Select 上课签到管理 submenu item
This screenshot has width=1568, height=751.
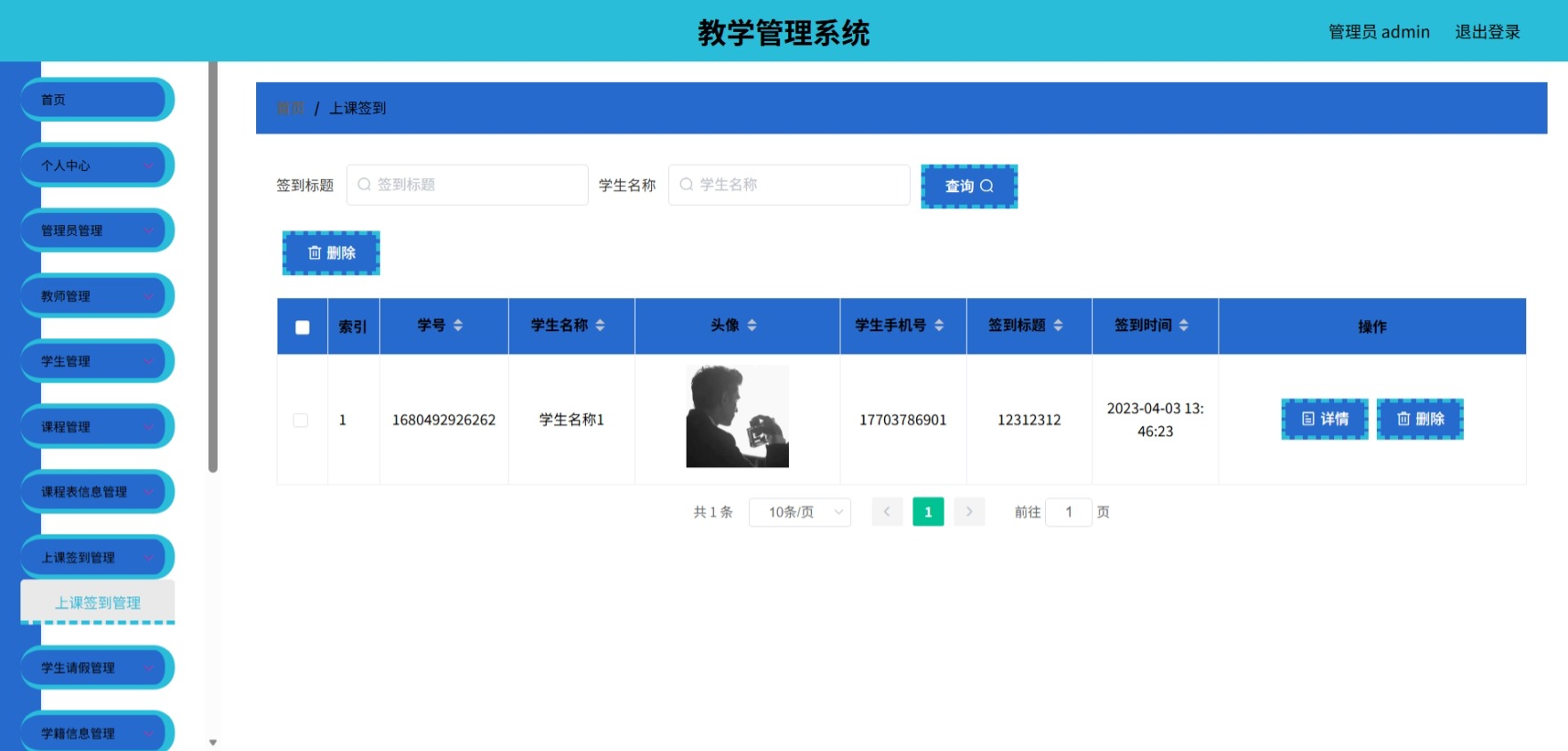(x=98, y=602)
